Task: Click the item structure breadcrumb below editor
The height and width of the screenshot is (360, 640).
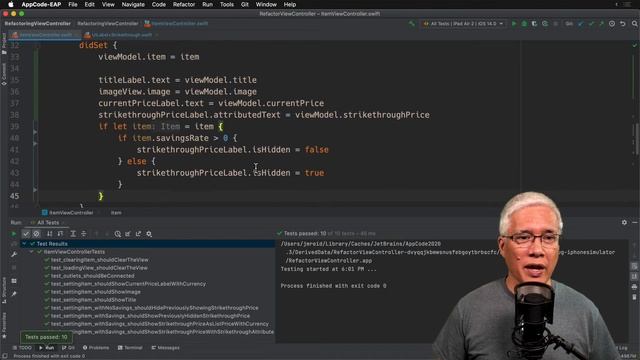Action: (x=116, y=213)
